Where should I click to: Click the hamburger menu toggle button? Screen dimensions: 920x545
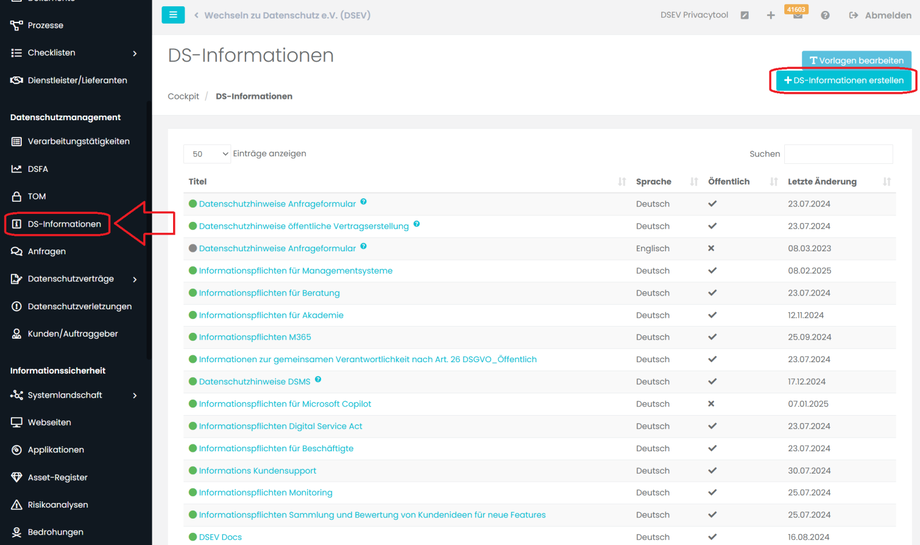point(173,15)
